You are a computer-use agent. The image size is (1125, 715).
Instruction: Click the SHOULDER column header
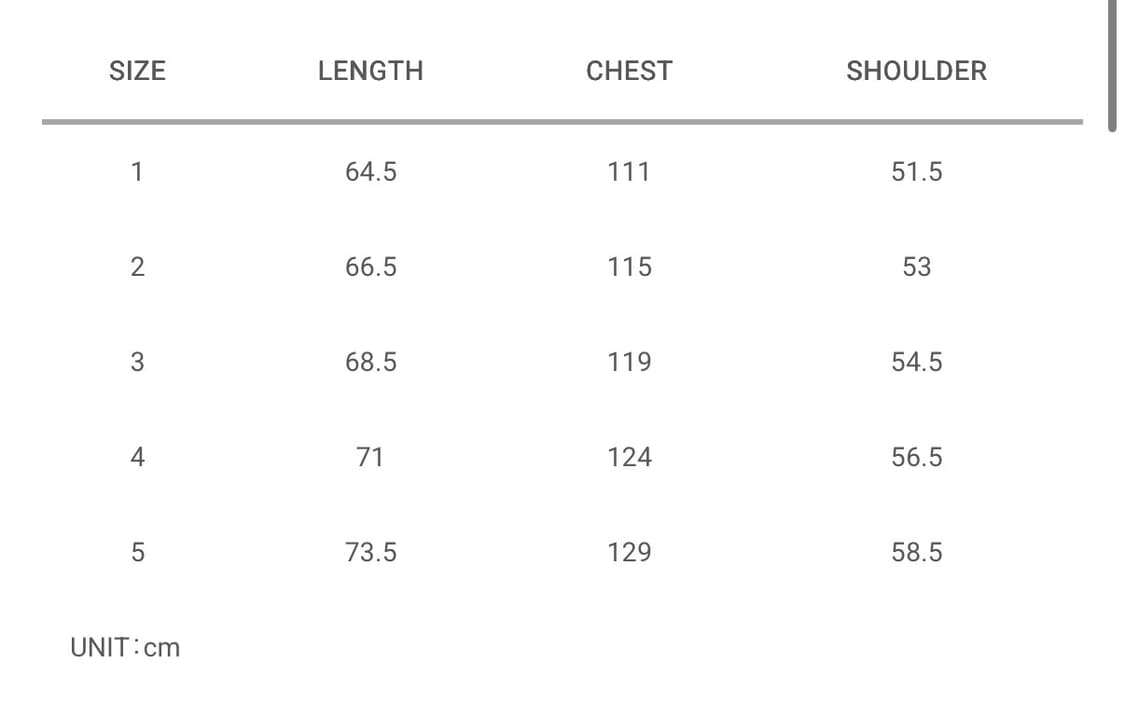coord(916,71)
